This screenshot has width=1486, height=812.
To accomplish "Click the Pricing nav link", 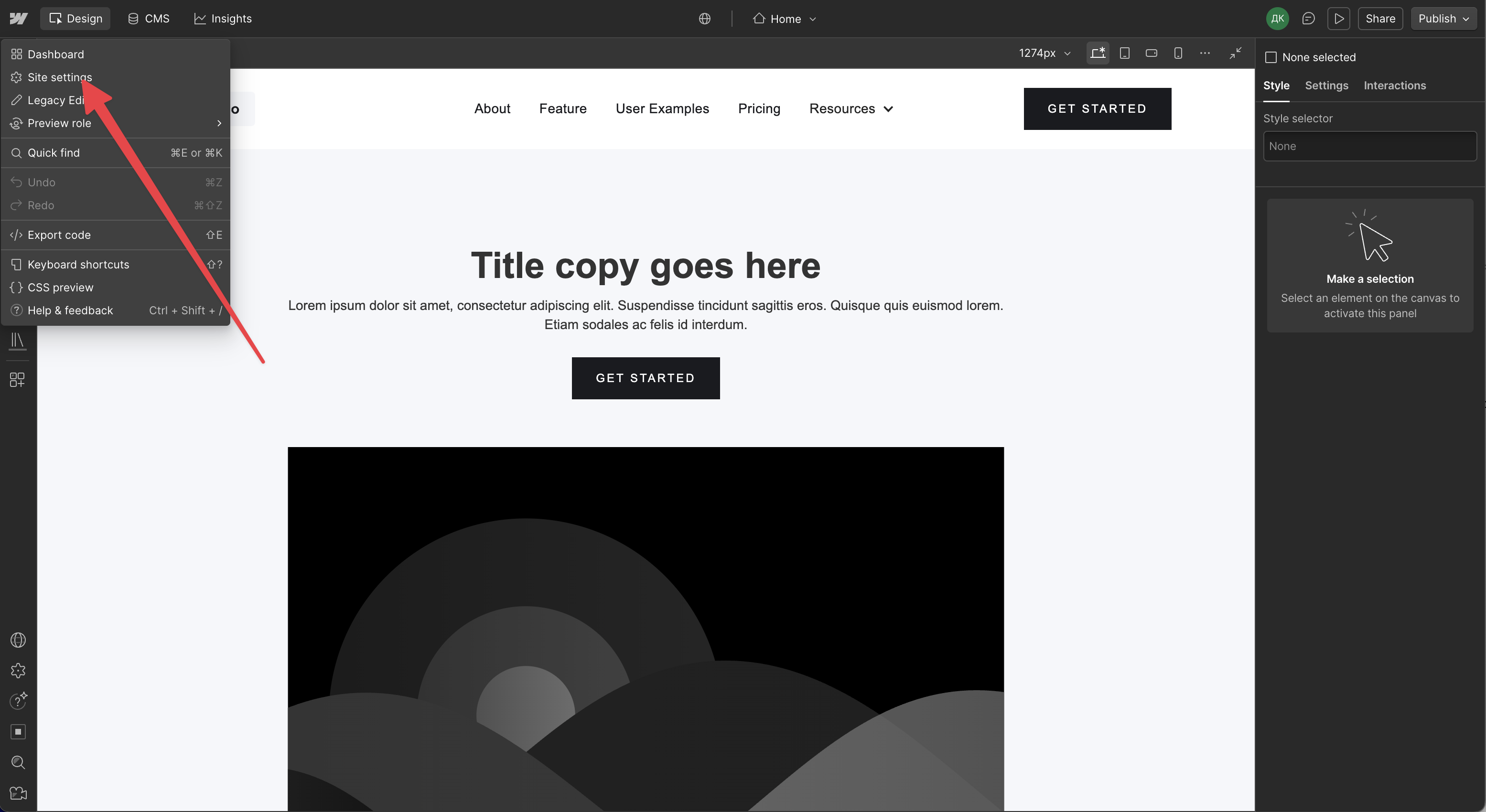I will 759,108.
